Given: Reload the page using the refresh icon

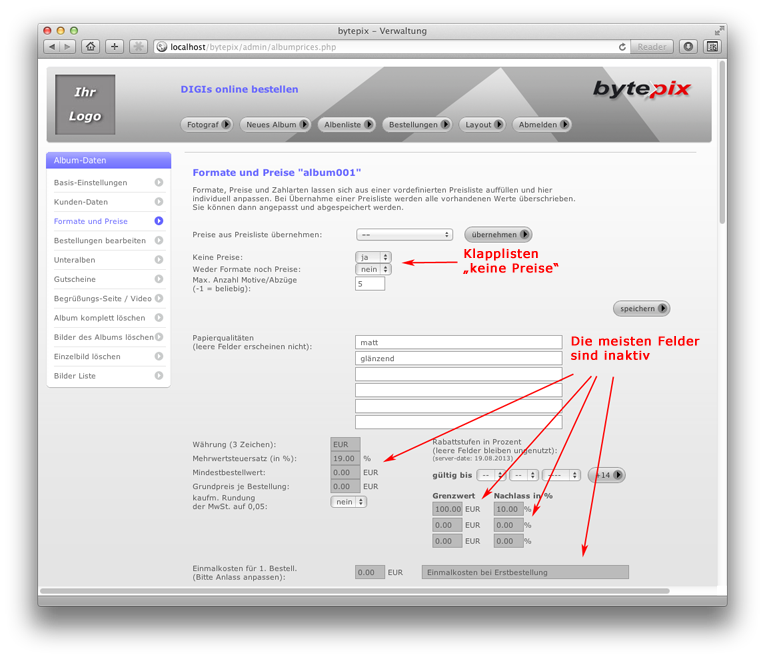Looking at the screenshot, I should coord(623,47).
